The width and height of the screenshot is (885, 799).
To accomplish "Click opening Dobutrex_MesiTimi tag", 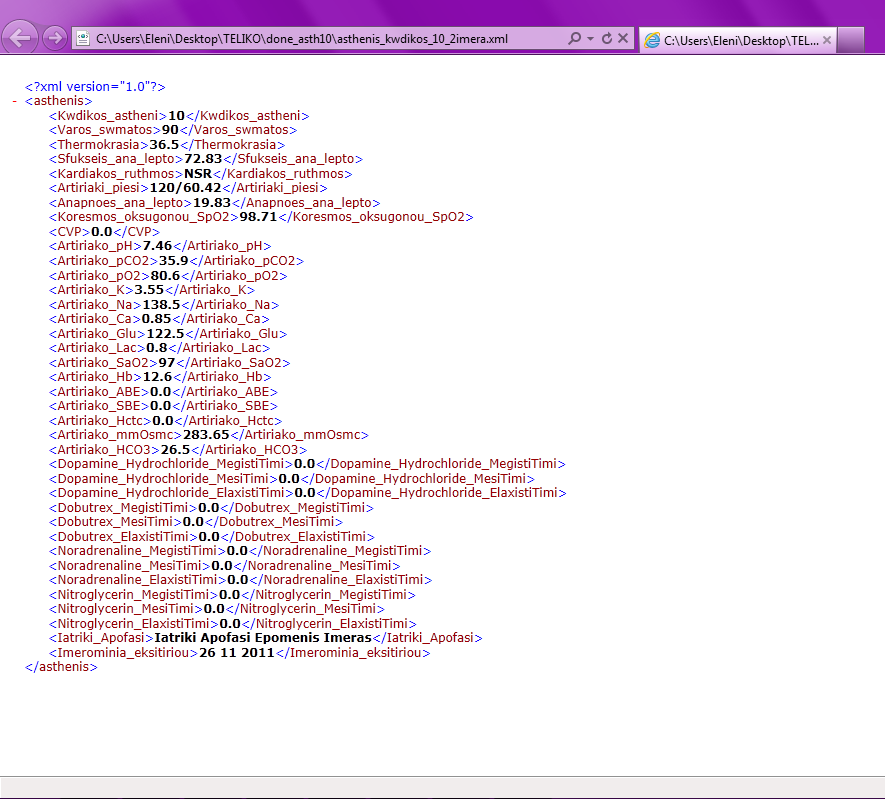I will tap(115, 522).
